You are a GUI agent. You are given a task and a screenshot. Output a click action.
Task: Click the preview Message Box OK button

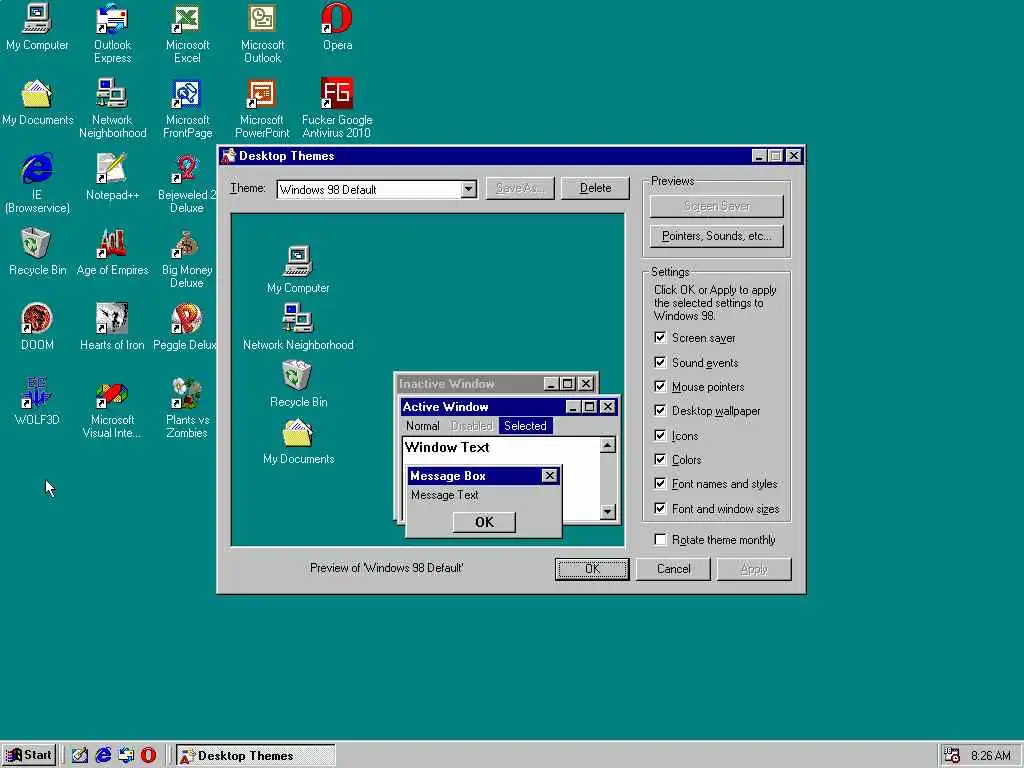pos(484,522)
